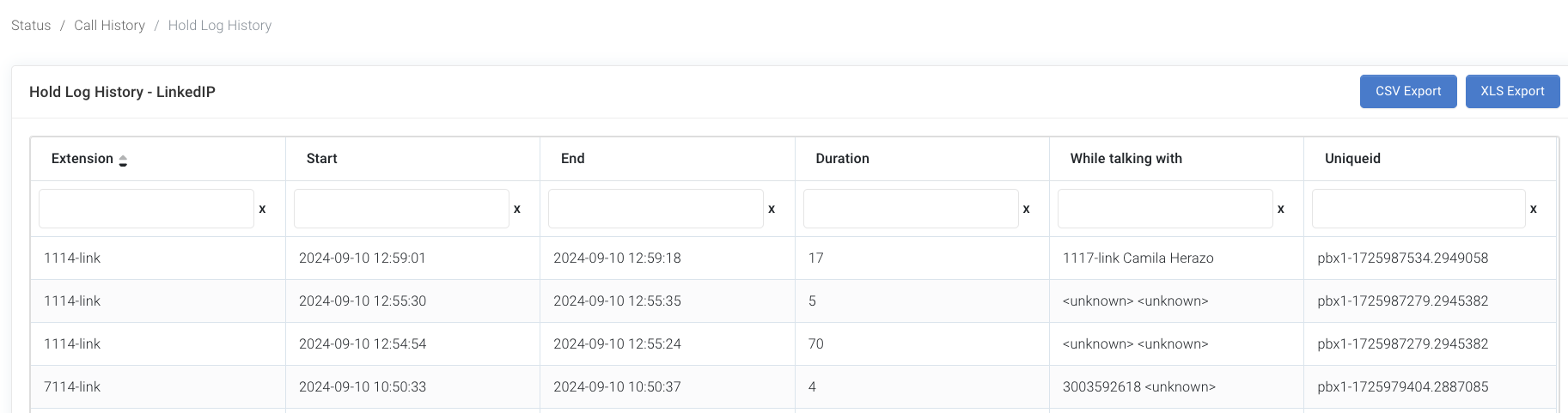Sort the table by Start column header
The width and height of the screenshot is (1568, 413).
[x=322, y=159]
